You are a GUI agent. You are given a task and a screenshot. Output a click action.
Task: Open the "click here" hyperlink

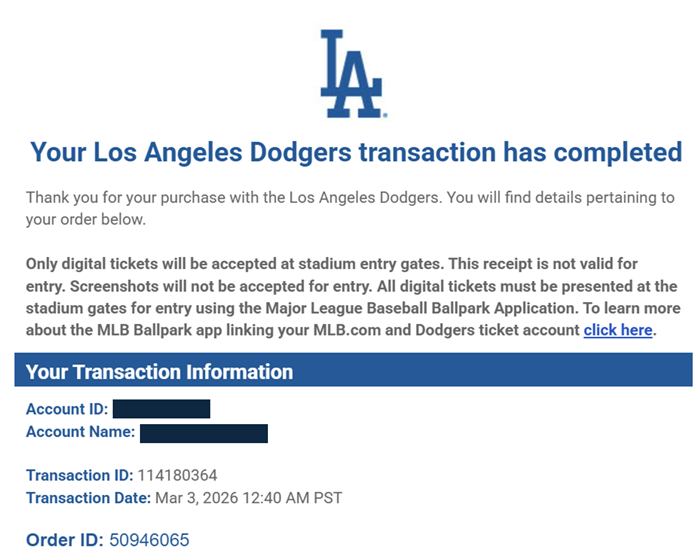(618, 330)
